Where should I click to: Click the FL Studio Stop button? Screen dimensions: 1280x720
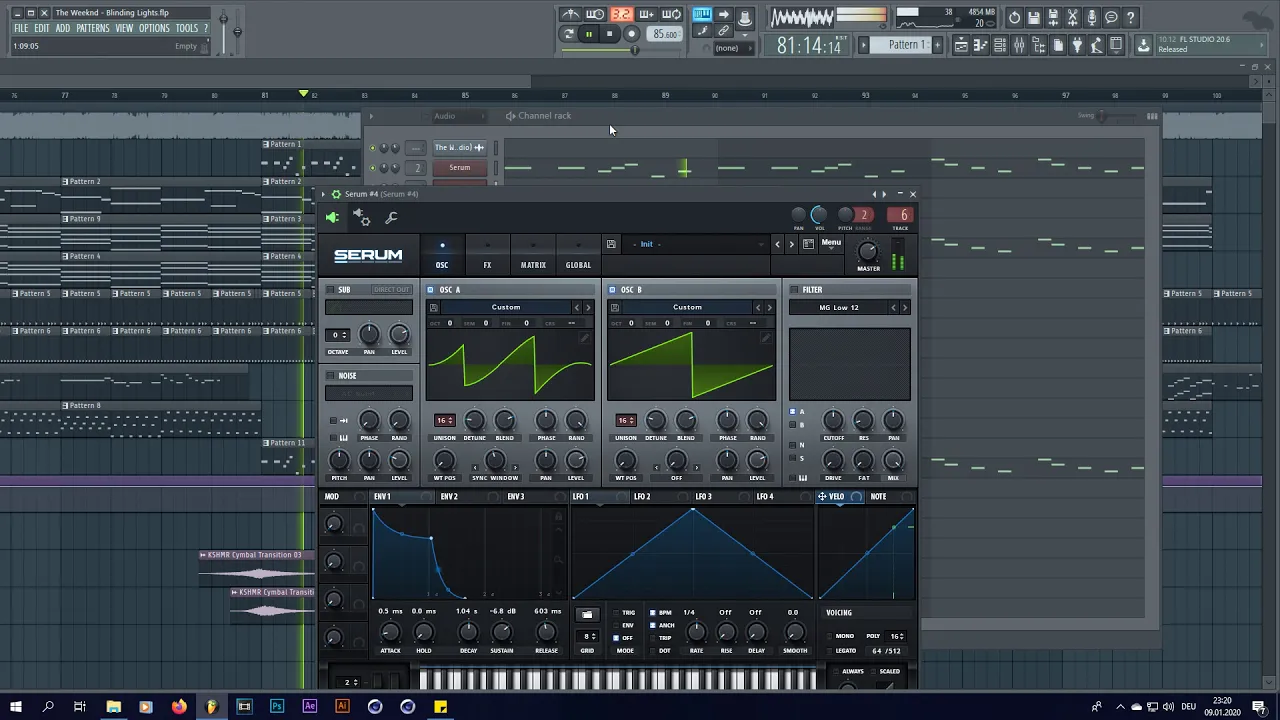coord(609,34)
